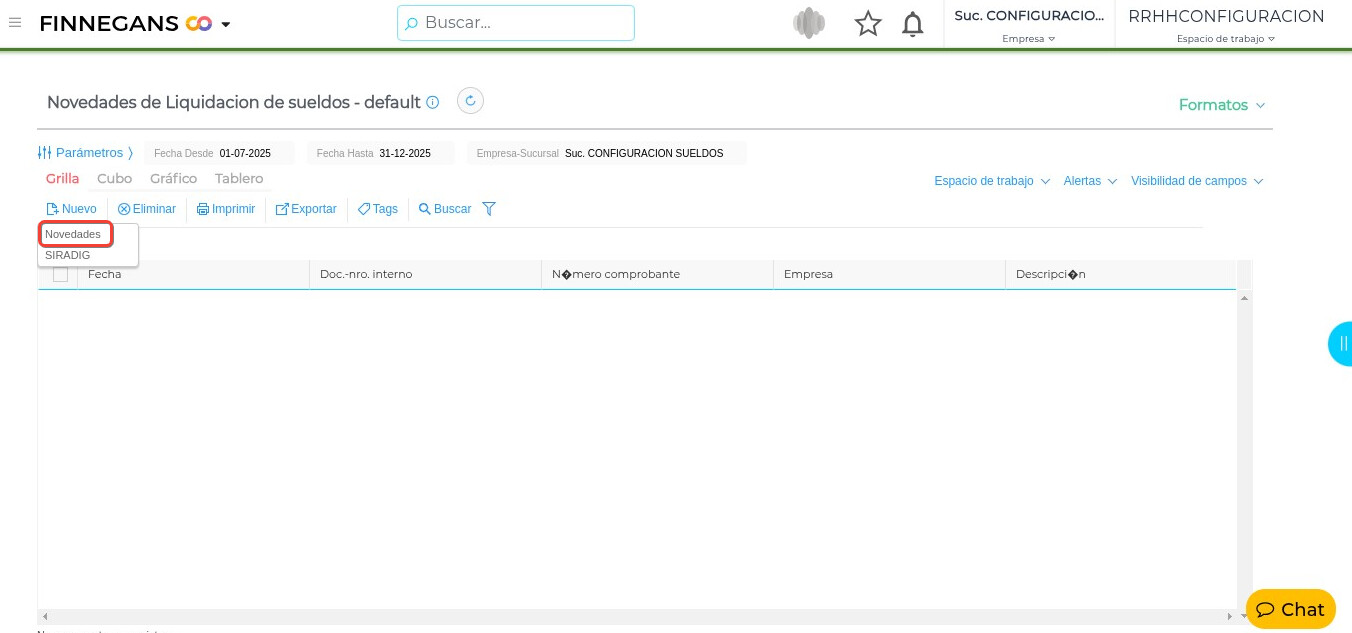This screenshot has width=1352, height=633.
Task: Focus the Buscar search box
Action: point(516,23)
